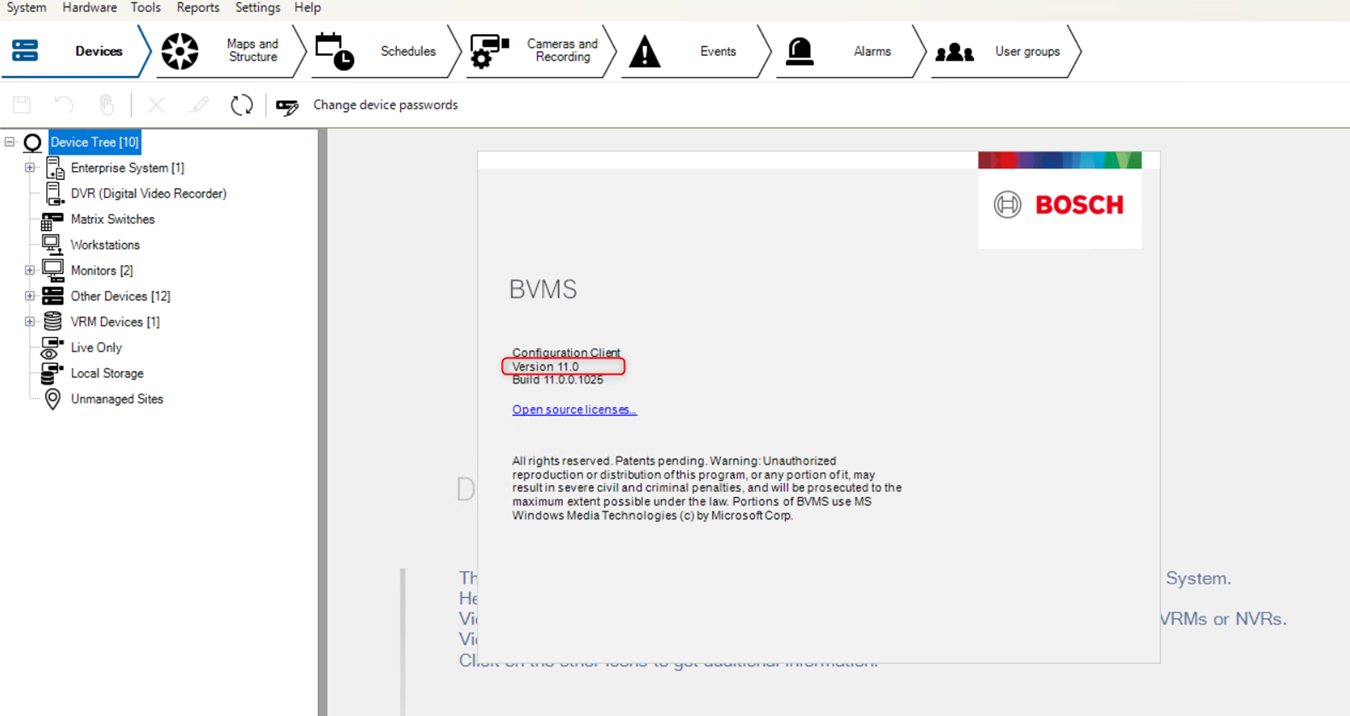Click the refresh icon in the toolbar
This screenshot has width=1350, height=716.
tap(241, 105)
